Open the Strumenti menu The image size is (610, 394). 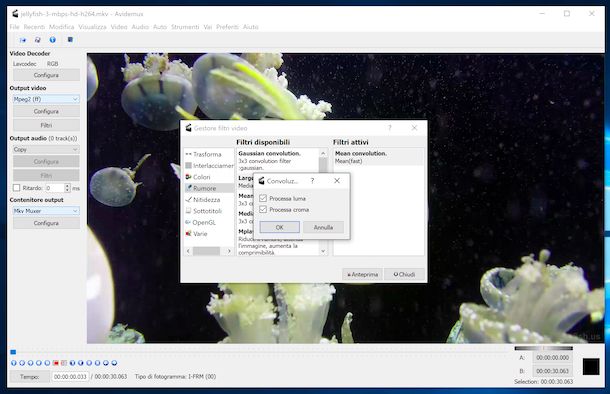pyautogui.click(x=185, y=27)
